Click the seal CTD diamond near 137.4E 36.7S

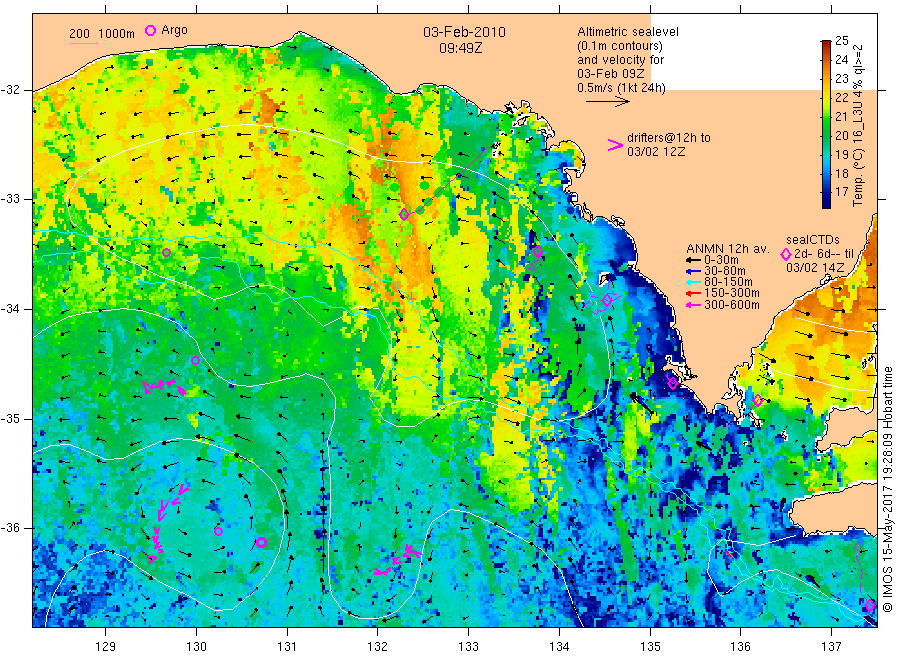click(870, 605)
